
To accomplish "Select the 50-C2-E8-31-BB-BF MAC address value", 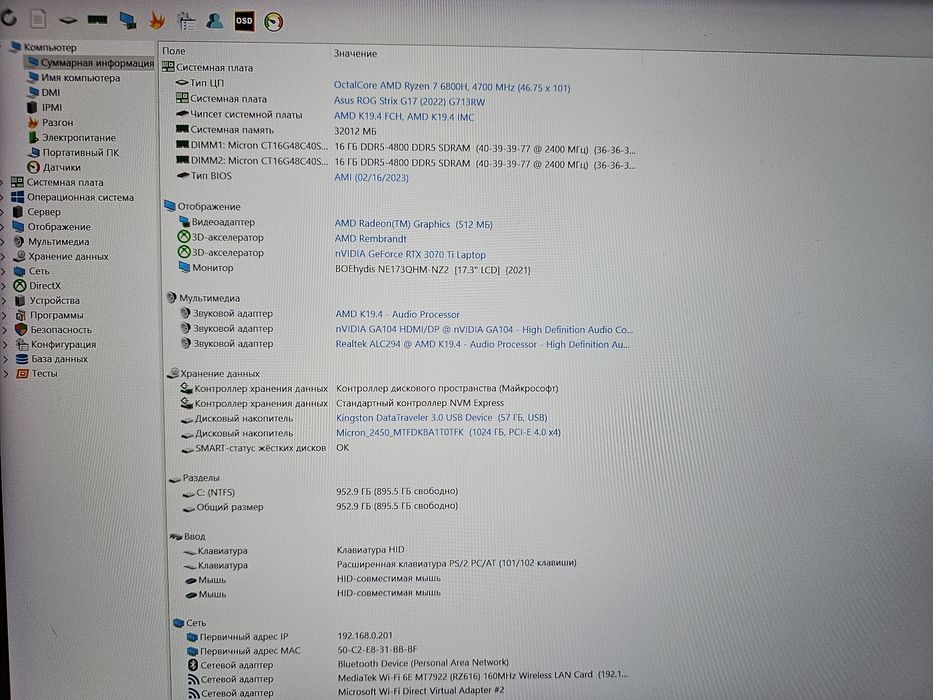I will 377,649.
